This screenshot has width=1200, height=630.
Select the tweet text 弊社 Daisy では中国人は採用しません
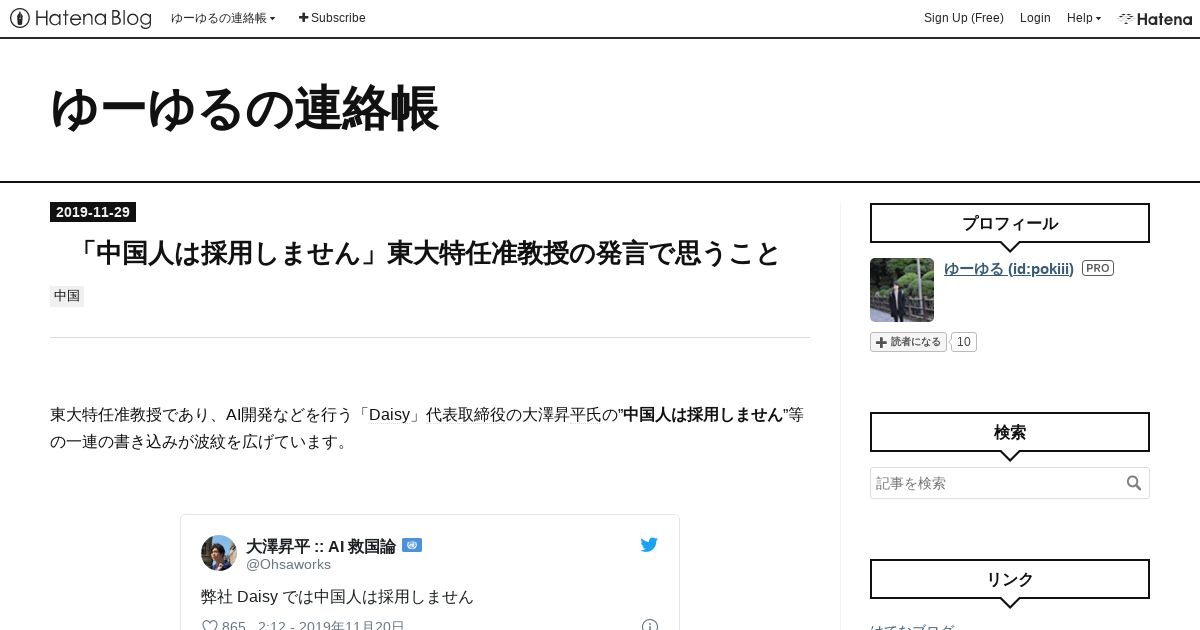[x=337, y=597]
